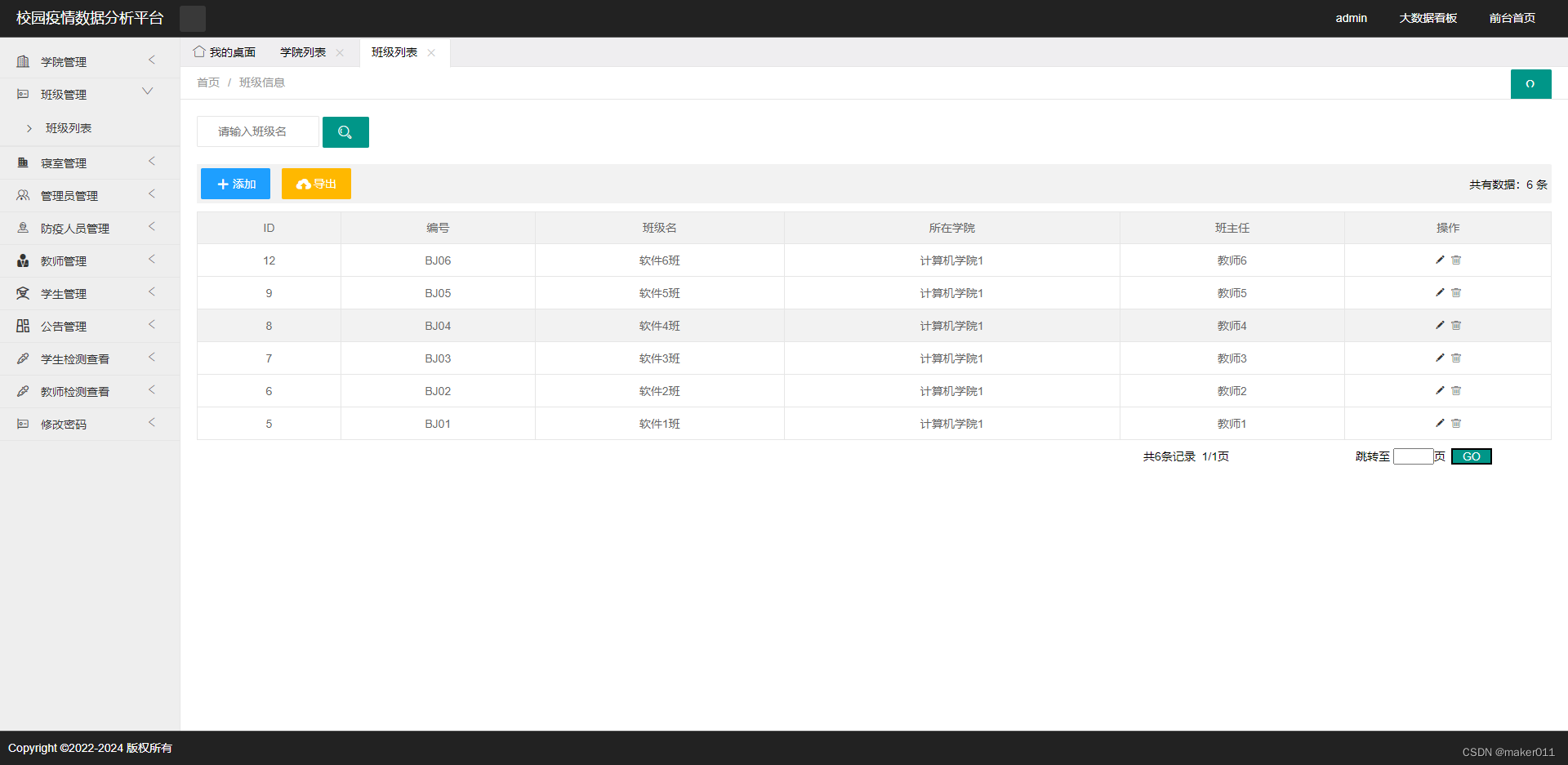The width and height of the screenshot is (1568, 765).
Task: Click the 防疫人员管理 person icon
Action: [23, 228]
